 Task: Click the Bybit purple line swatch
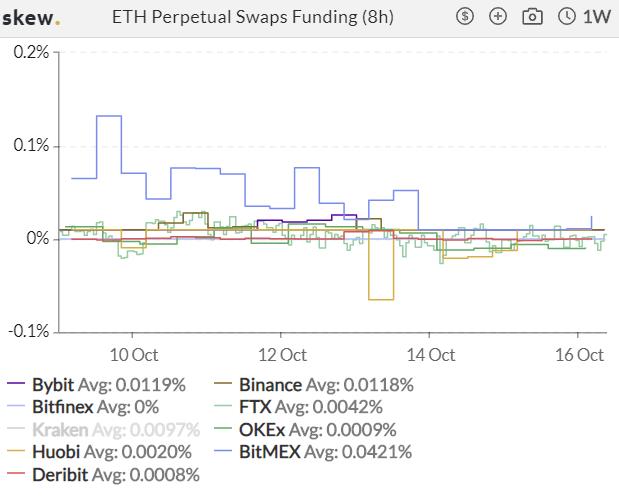click(16, 383)
